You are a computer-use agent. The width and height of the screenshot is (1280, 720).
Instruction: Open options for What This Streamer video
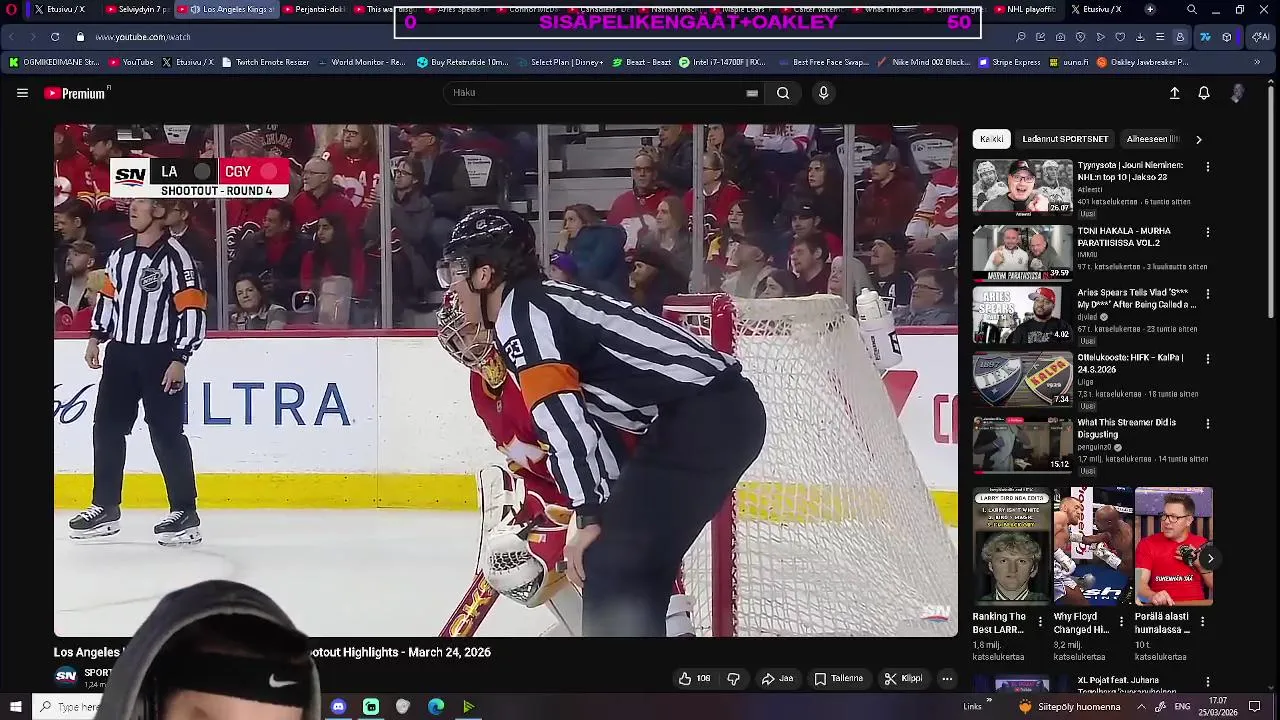click(1207, 423)
